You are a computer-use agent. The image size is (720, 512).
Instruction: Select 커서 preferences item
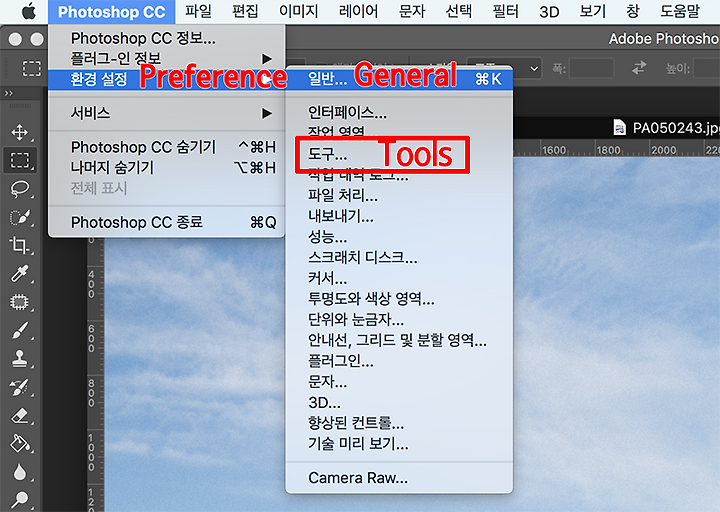[x=399, y=278]
